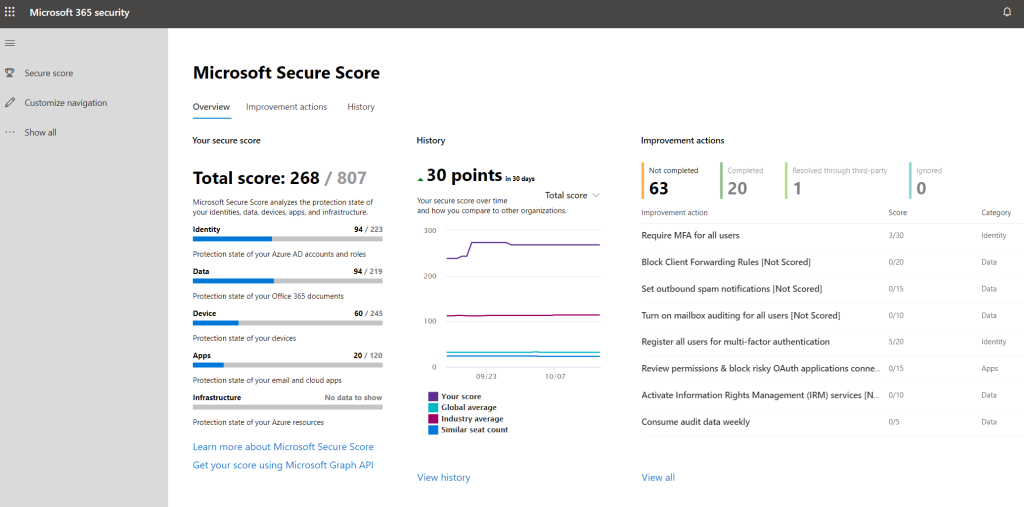The height and width of the screenshot is (507, 1024).
Task: Select Show all in sidebar
Action: pyautogui.click(x=40, y=133)
